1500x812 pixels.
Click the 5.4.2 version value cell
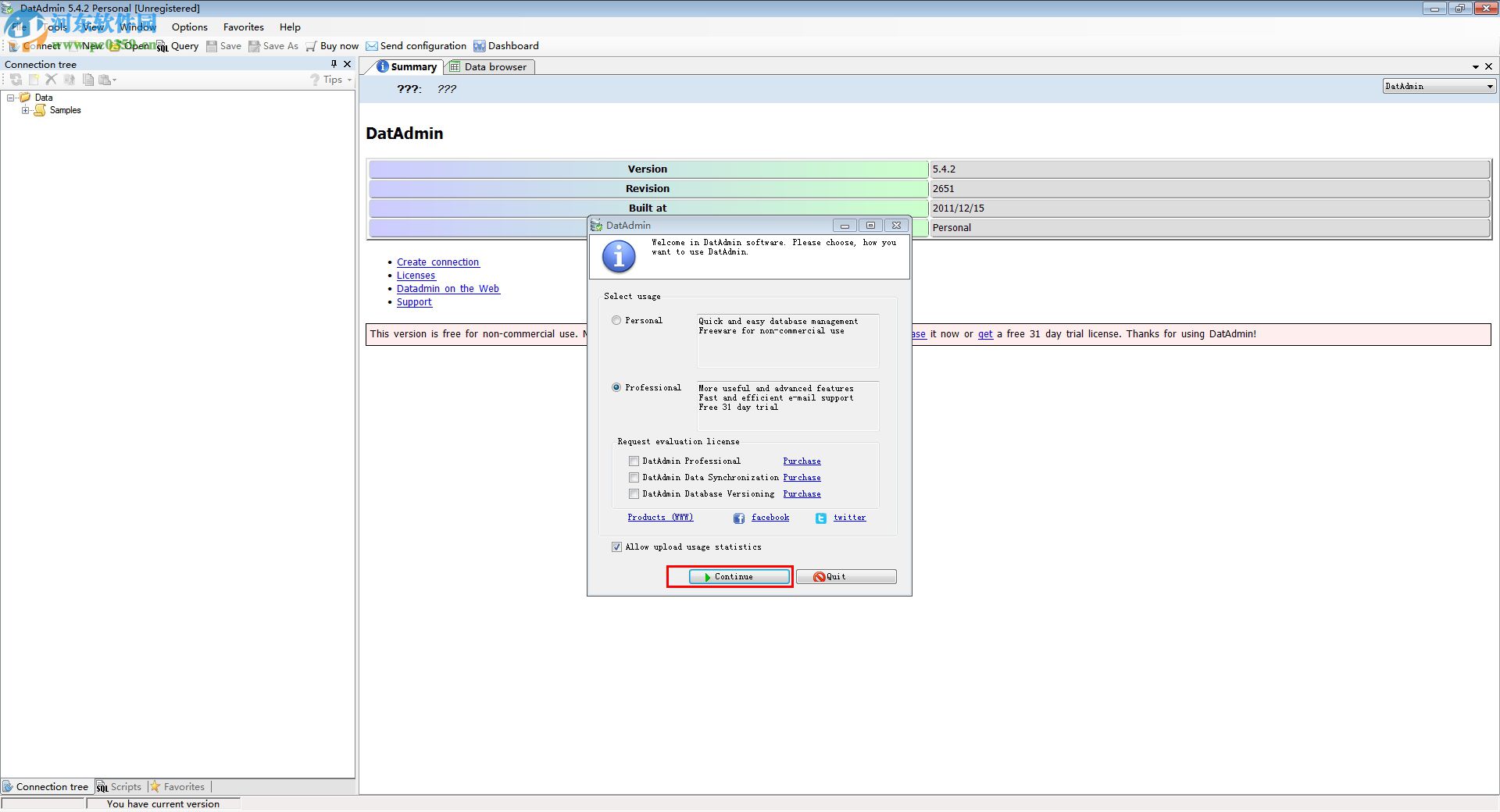[1210, 169]
